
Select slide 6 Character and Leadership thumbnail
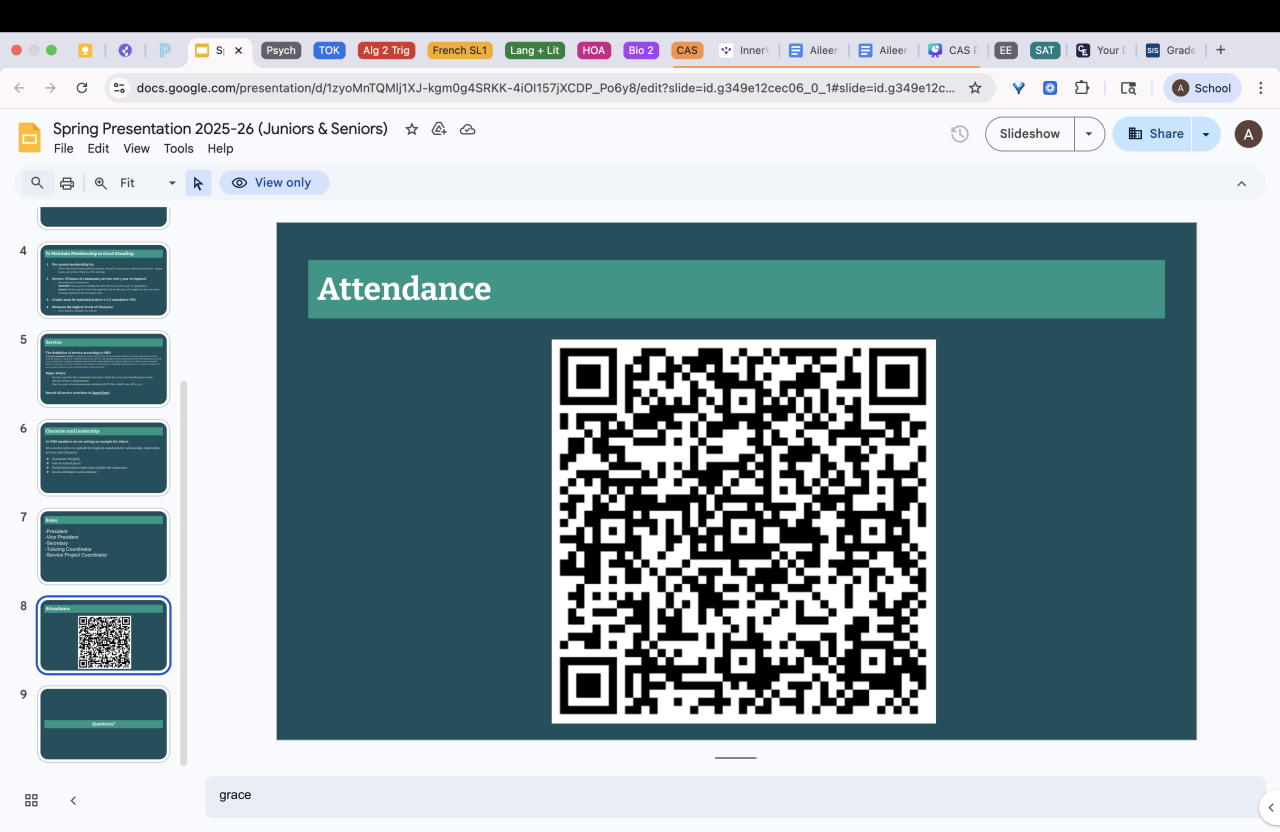click(x=104, y=458)
